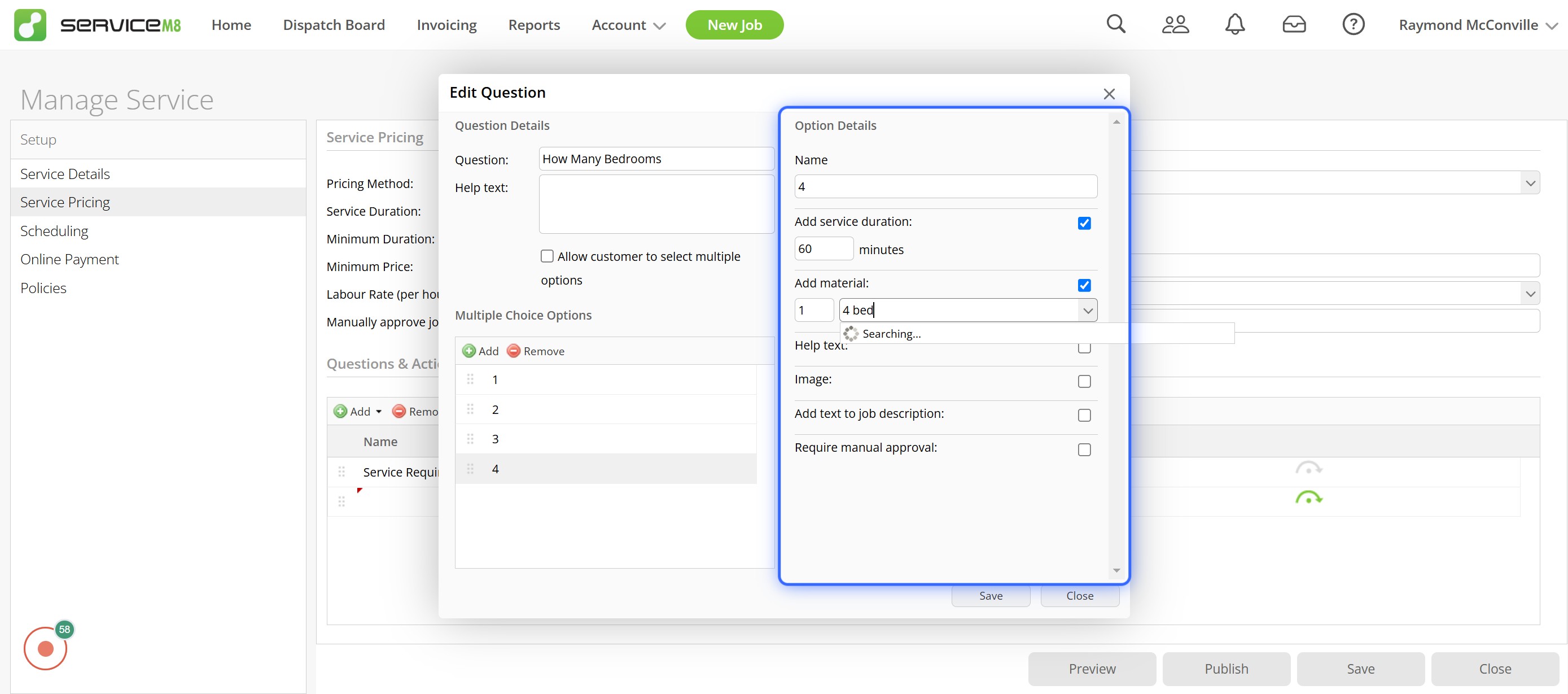The height and width of the screenshot is (694, 1568).
Task: Click Remove in Multiple Choice Options
Action: coord(536,351)
